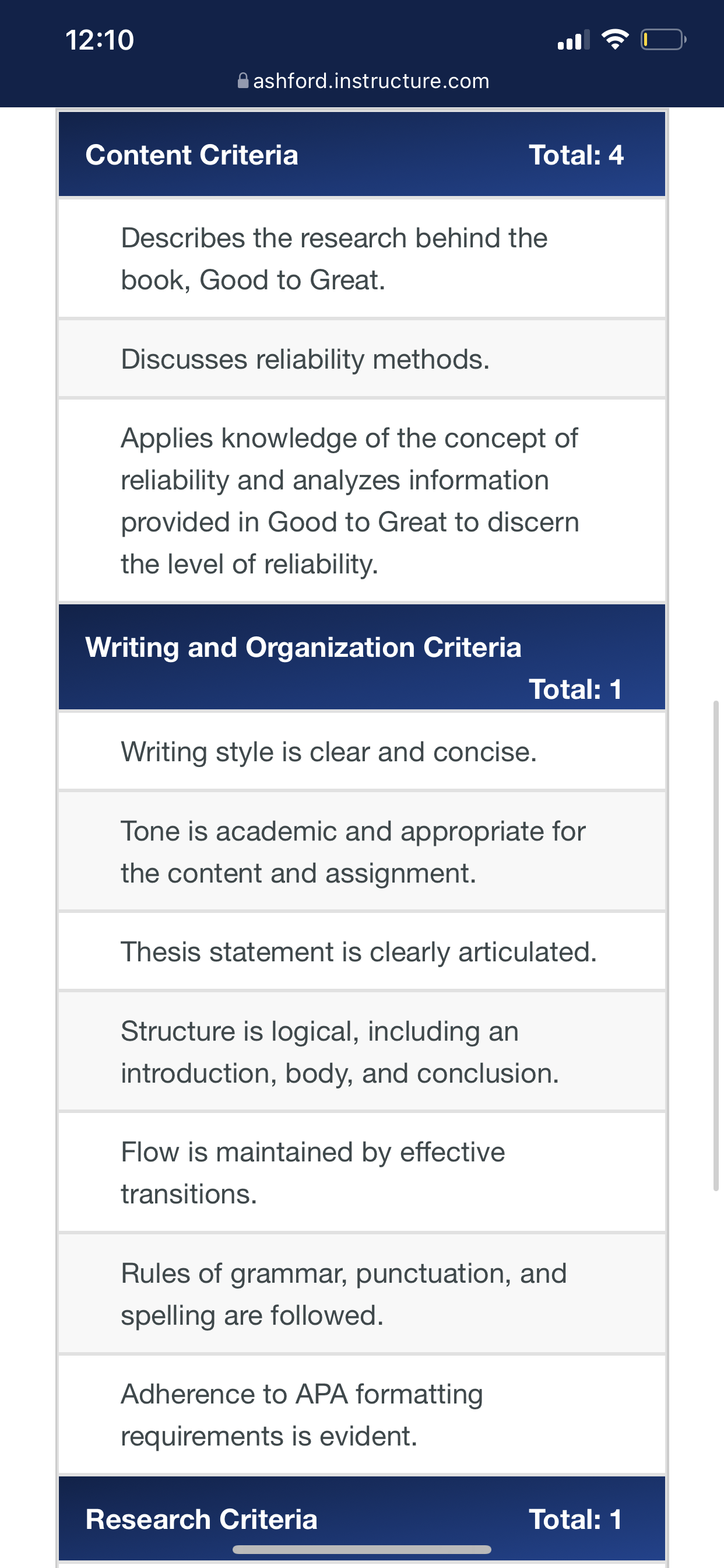724x1568 pixels.
Task: Tap 'Discusses reliability methods' row
Action: point(362,359)
